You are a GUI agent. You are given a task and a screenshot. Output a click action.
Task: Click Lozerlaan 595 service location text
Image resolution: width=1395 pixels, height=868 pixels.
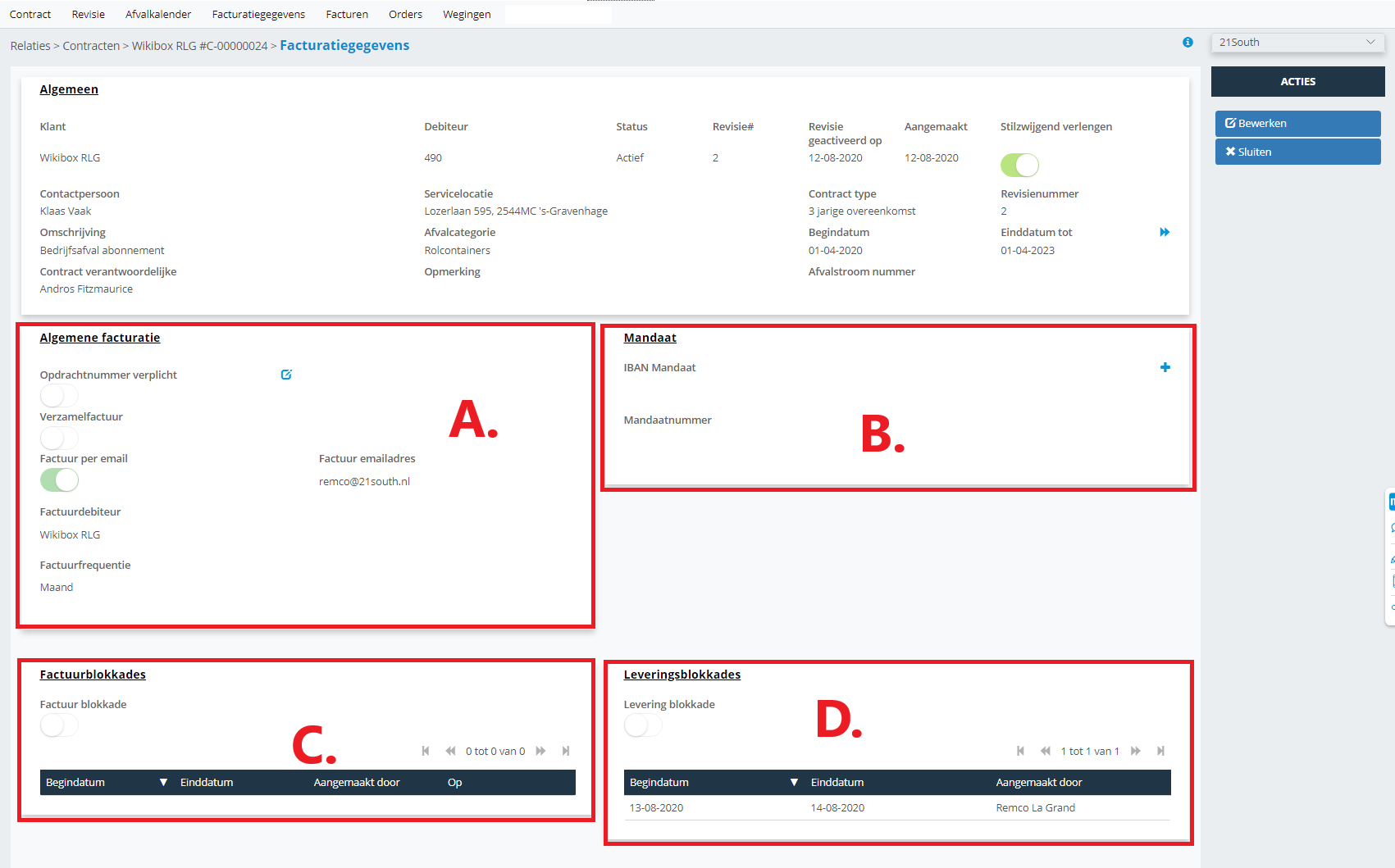click(x=516, y=211)
